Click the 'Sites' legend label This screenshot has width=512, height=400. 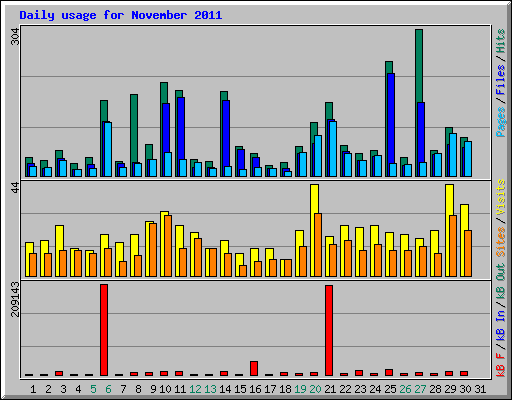pos(501,242)
